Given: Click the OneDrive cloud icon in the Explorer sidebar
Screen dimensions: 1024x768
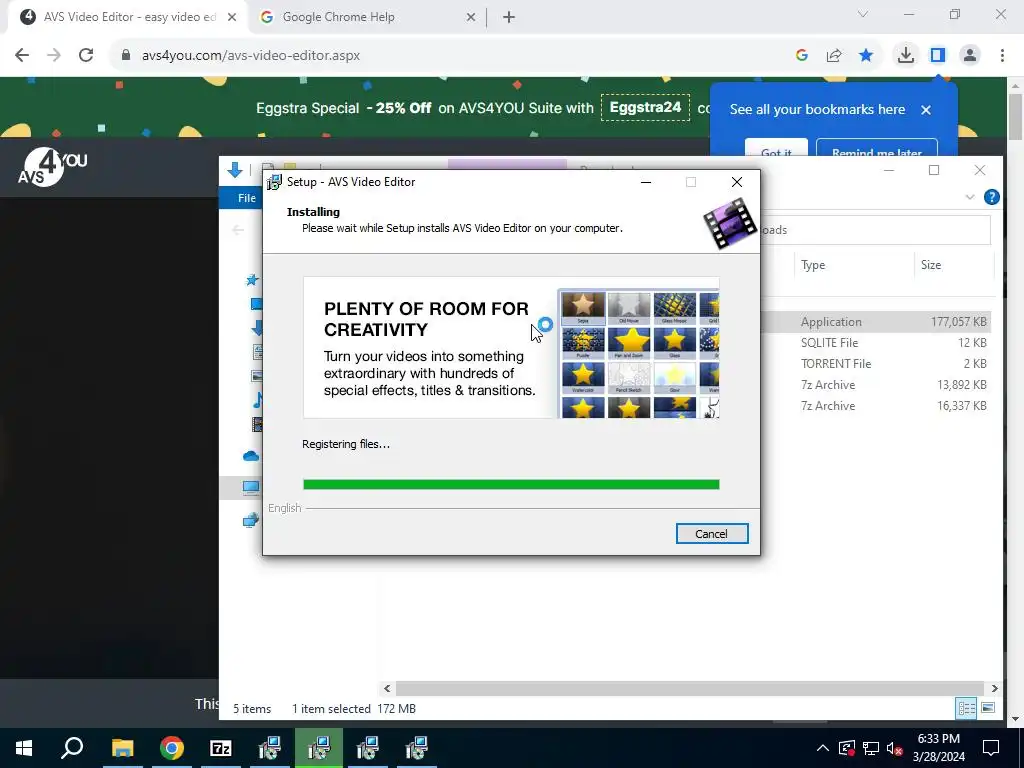Looking at the screenshot, I should point(251,456).
